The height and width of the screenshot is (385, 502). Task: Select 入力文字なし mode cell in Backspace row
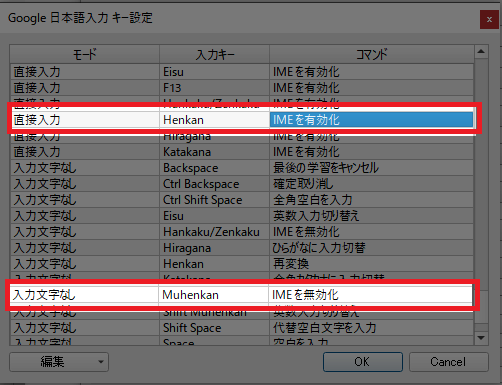point(85,168)
